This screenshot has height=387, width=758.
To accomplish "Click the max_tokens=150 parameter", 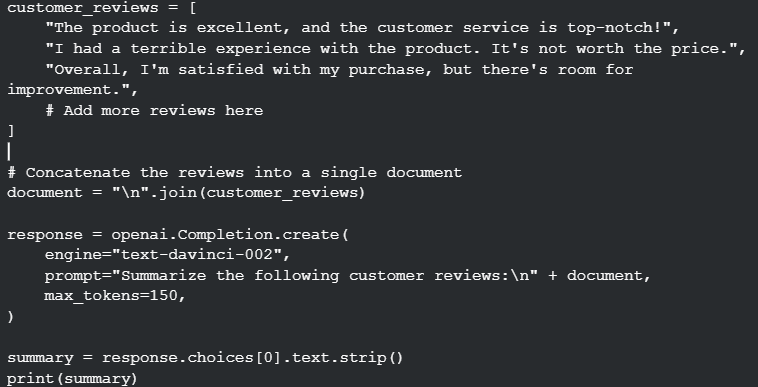I will click(111, 295).
